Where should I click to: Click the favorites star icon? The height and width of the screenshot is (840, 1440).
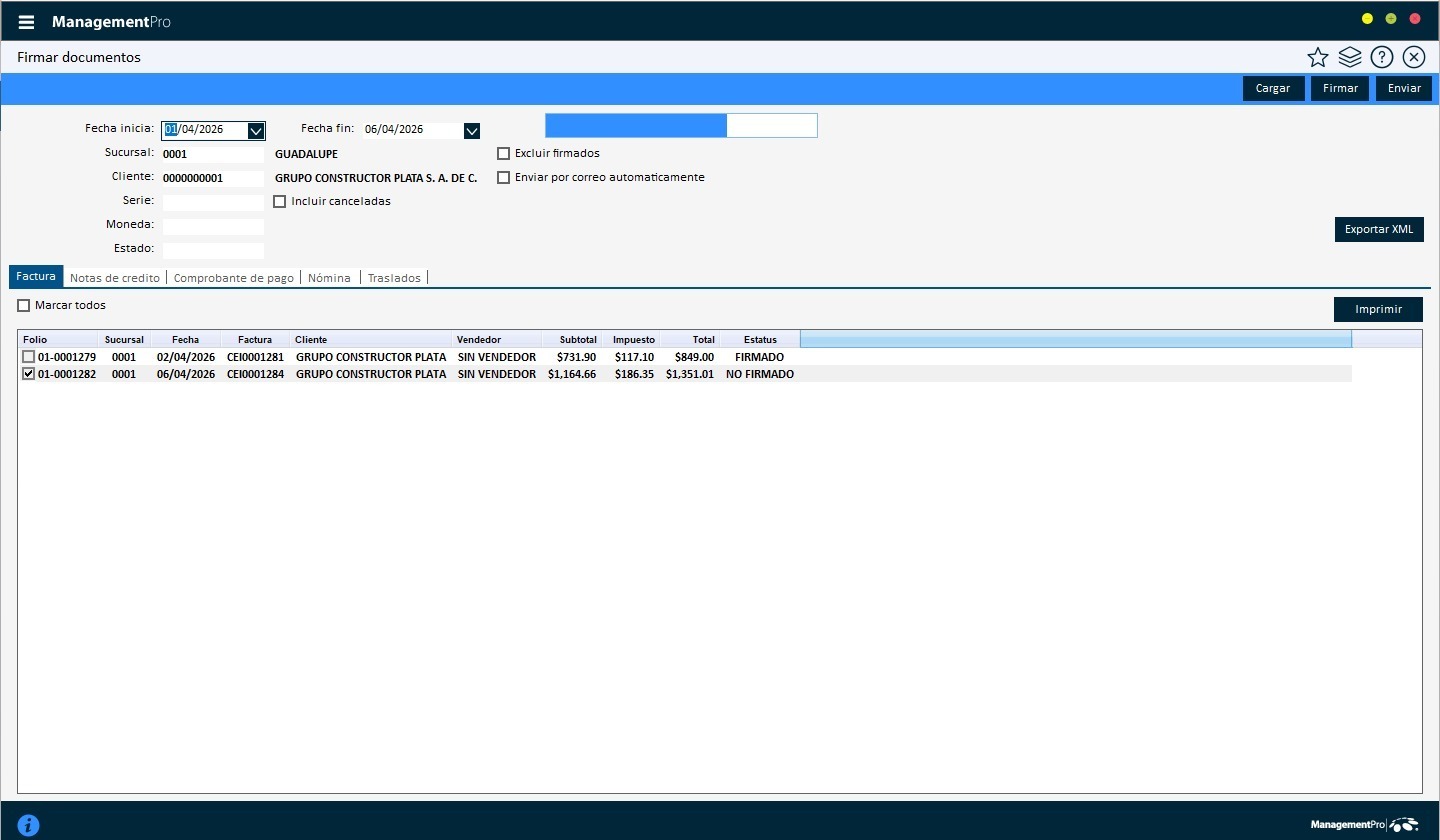1318,57
